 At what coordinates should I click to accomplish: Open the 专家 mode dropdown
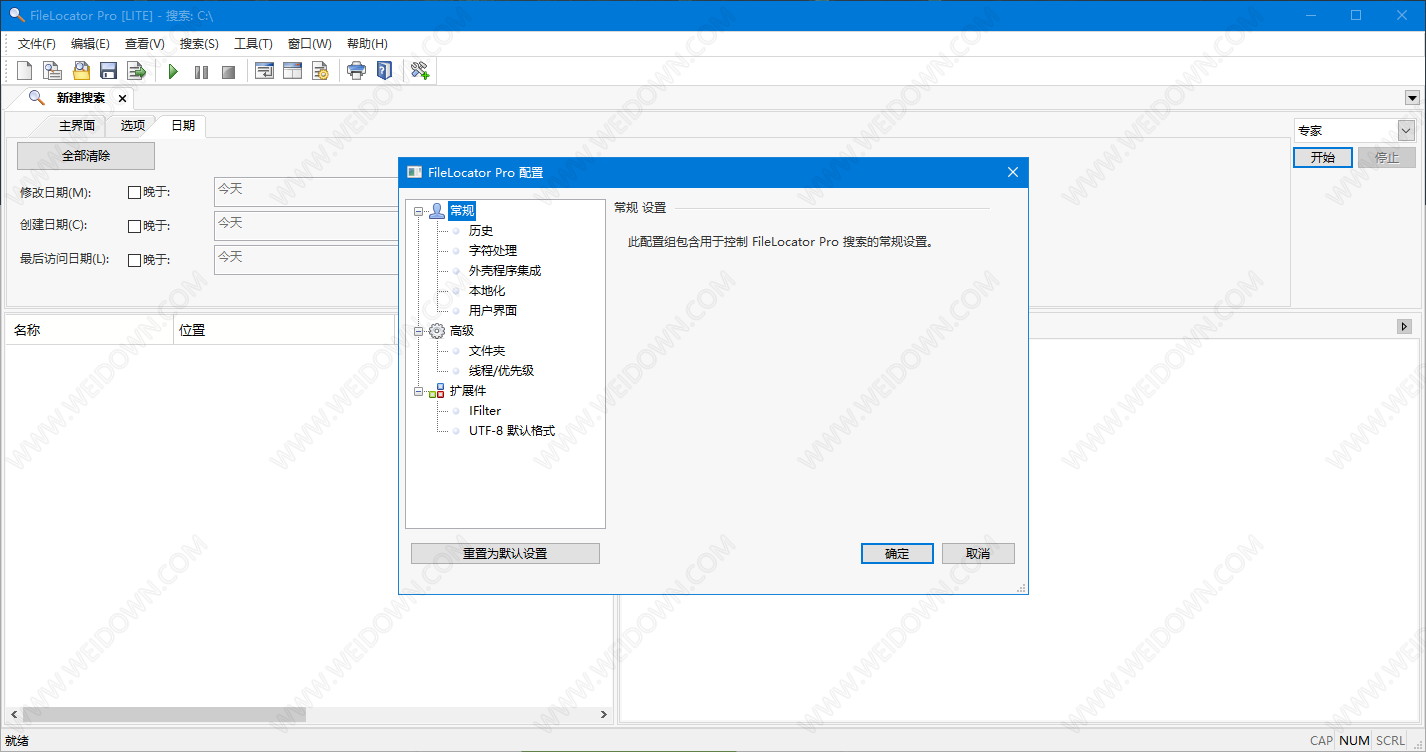click(1405, 131)
